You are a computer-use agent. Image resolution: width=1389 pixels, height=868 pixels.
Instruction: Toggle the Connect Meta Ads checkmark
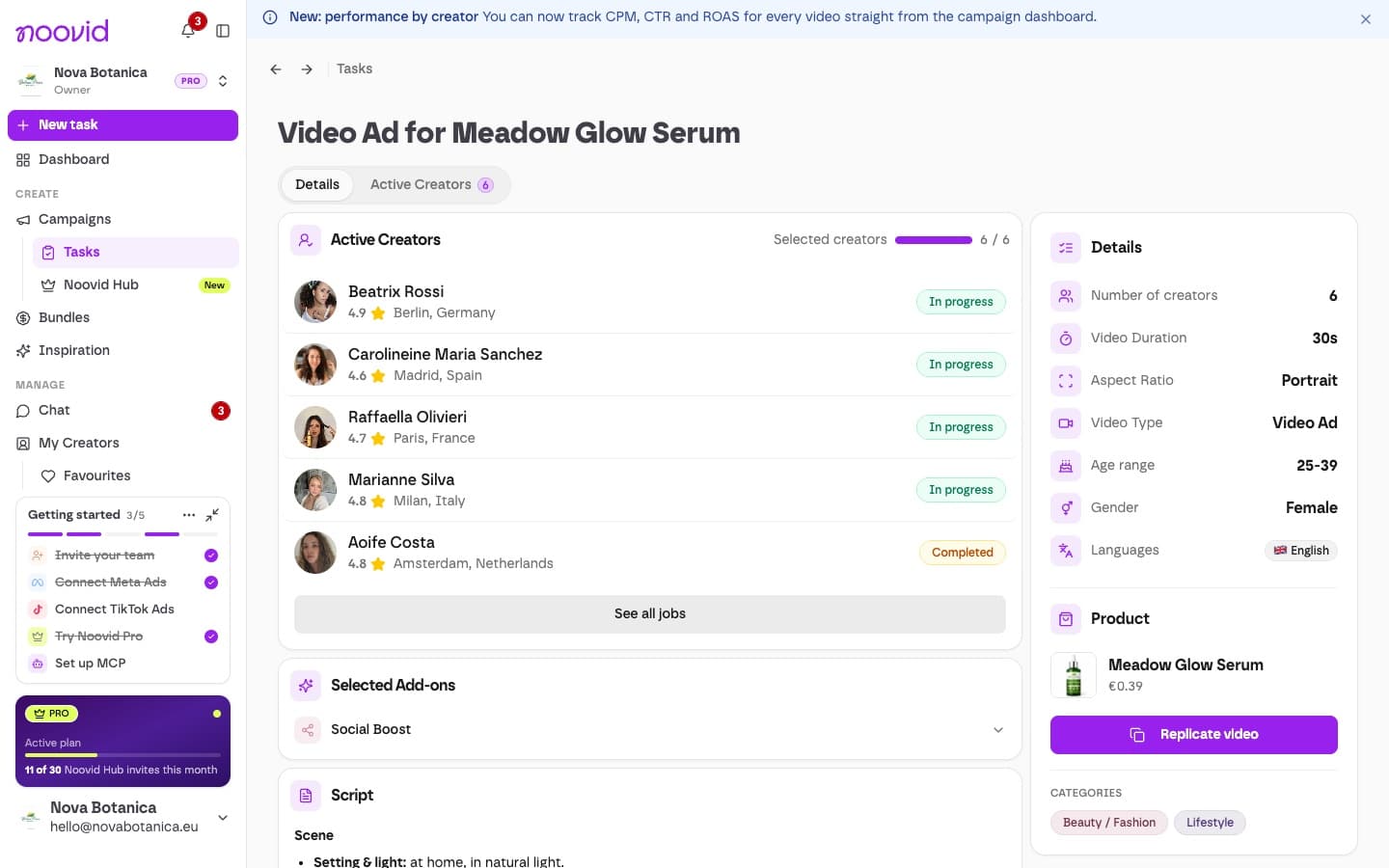coord(211,583)
